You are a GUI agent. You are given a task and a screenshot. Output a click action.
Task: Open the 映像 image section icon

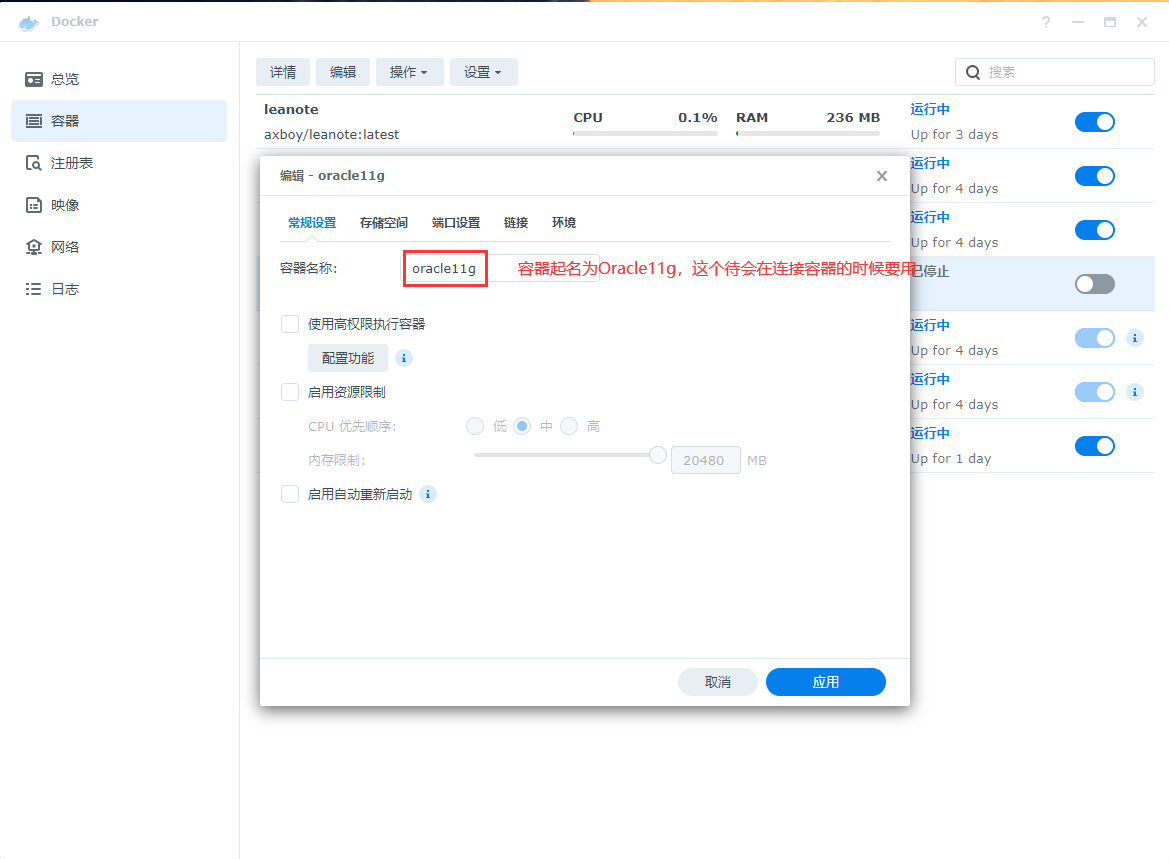[x=34, y=205]
